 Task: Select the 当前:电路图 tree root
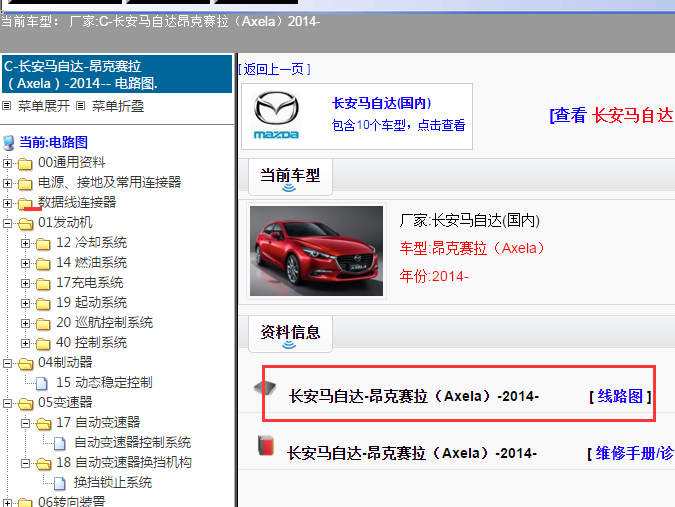53,142
